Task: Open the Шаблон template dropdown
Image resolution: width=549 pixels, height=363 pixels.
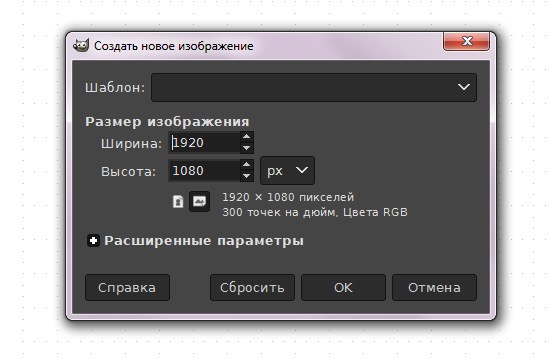Action: point(314,87)
